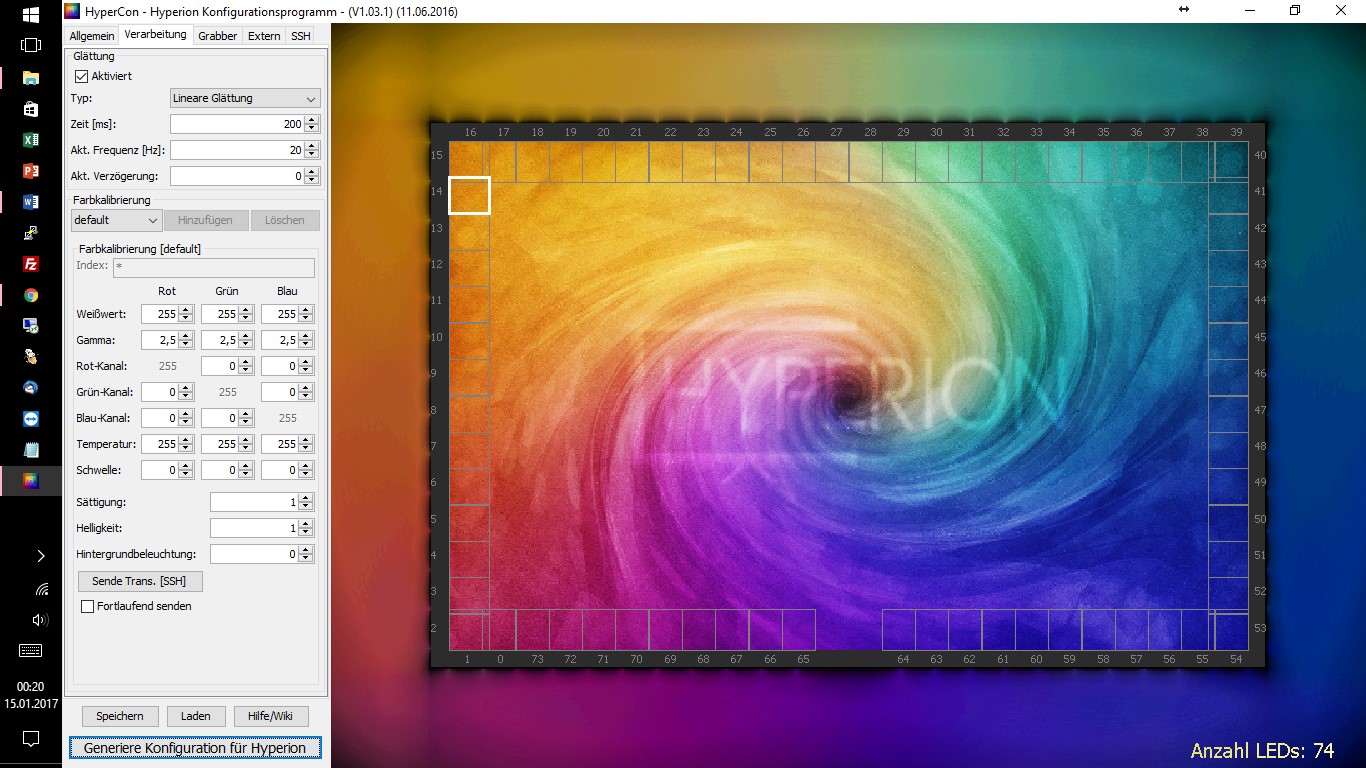
Task: Open FileZilla from the taskbar
Action: coord(30,264)
